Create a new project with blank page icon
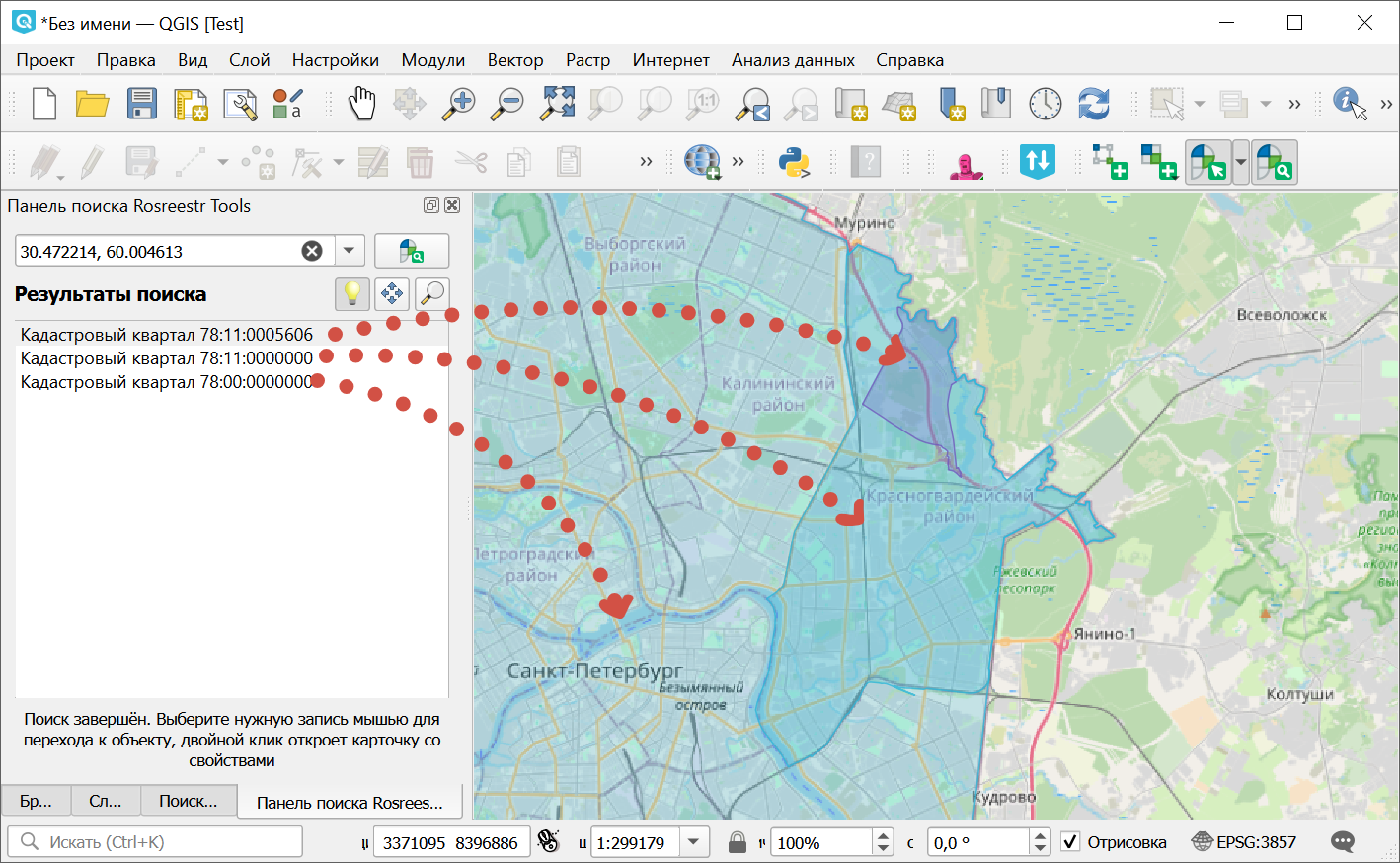 (x=44, y=104)
